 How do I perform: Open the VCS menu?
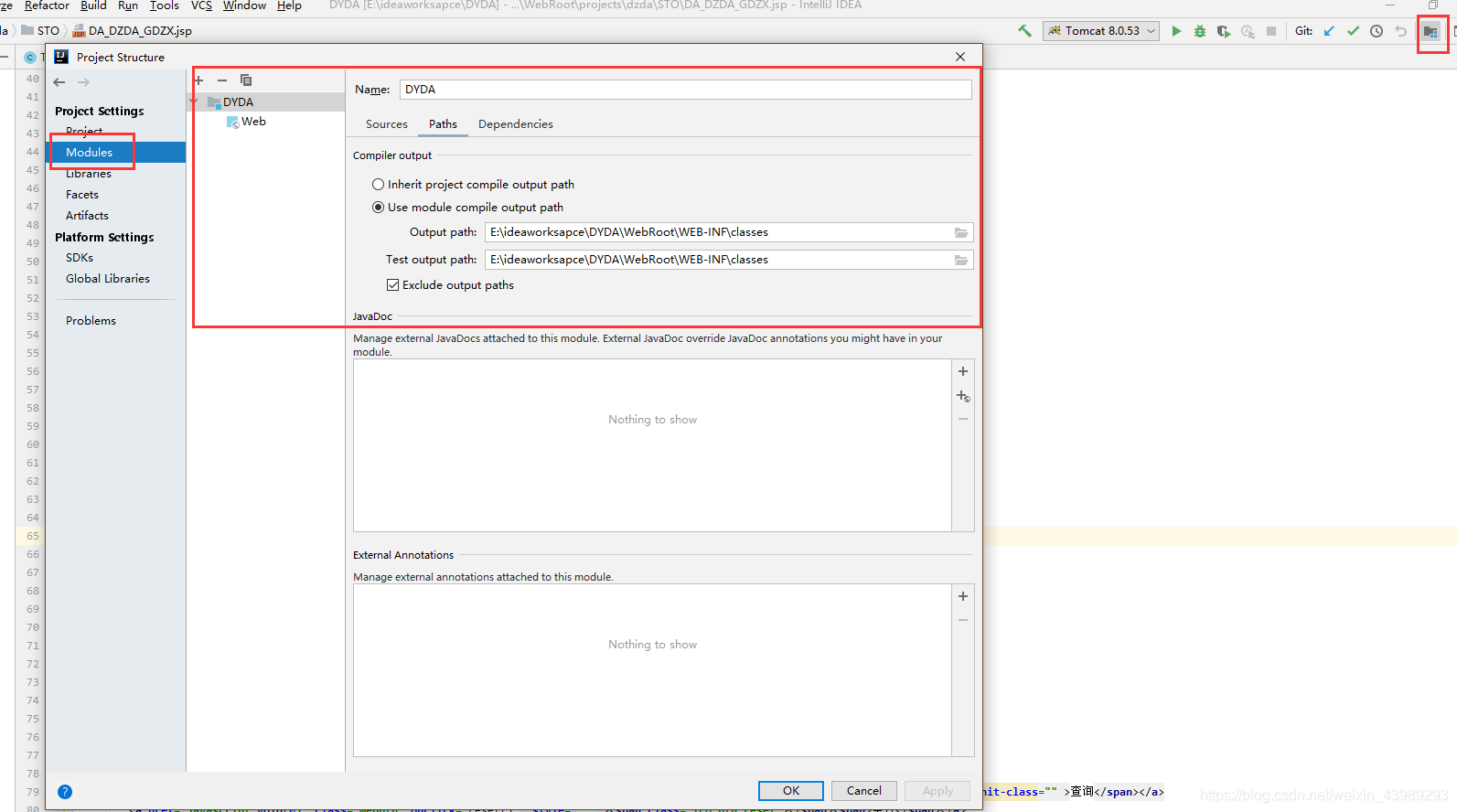(x=201, y=5)
